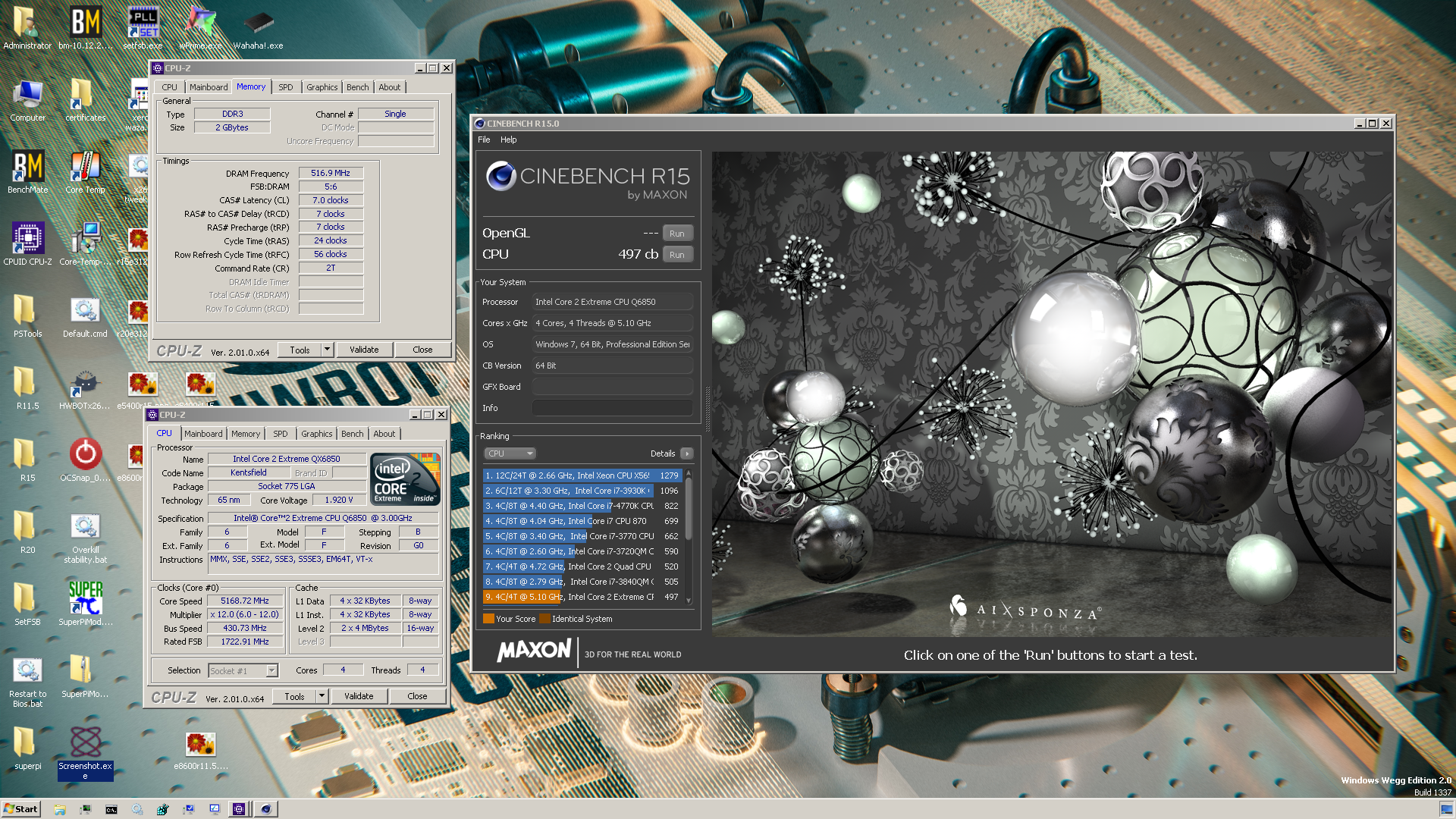This screenshot has width=1456, height=819.
Task: Select ranking row 3 i7-4770K score 822
Action: (x=582, y=506)
